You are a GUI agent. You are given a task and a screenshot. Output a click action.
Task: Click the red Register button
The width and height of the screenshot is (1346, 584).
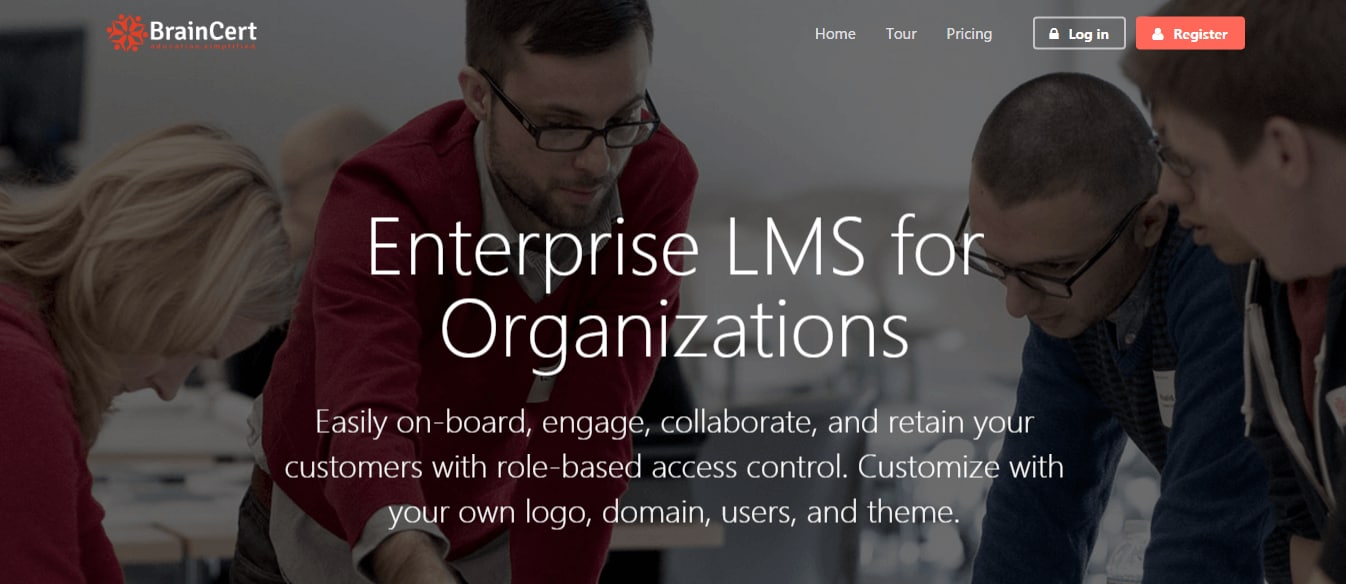(1190, 33)
